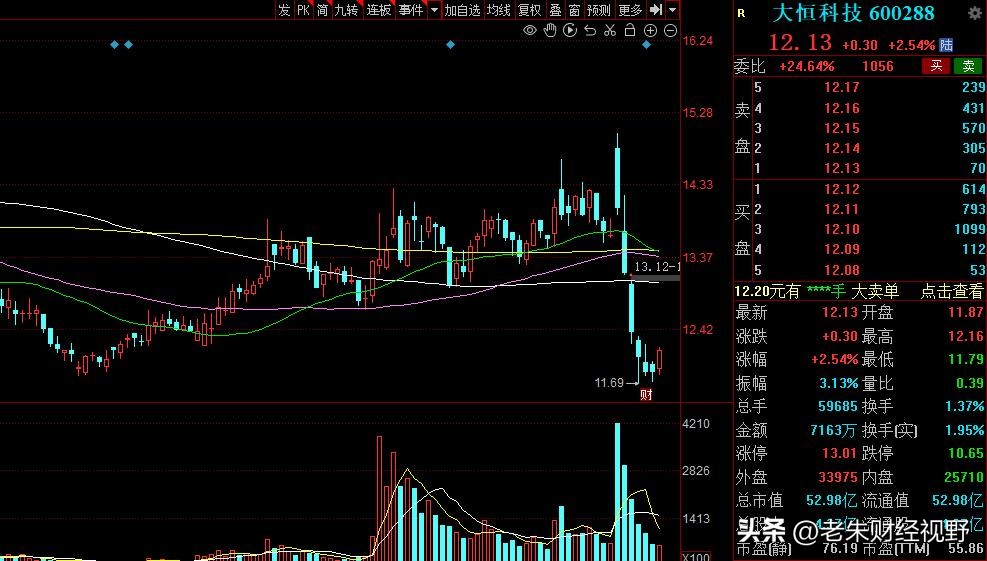Toggle 均线 moving averages
Viewport: 987px width, 561px height.
coord(499,9)
